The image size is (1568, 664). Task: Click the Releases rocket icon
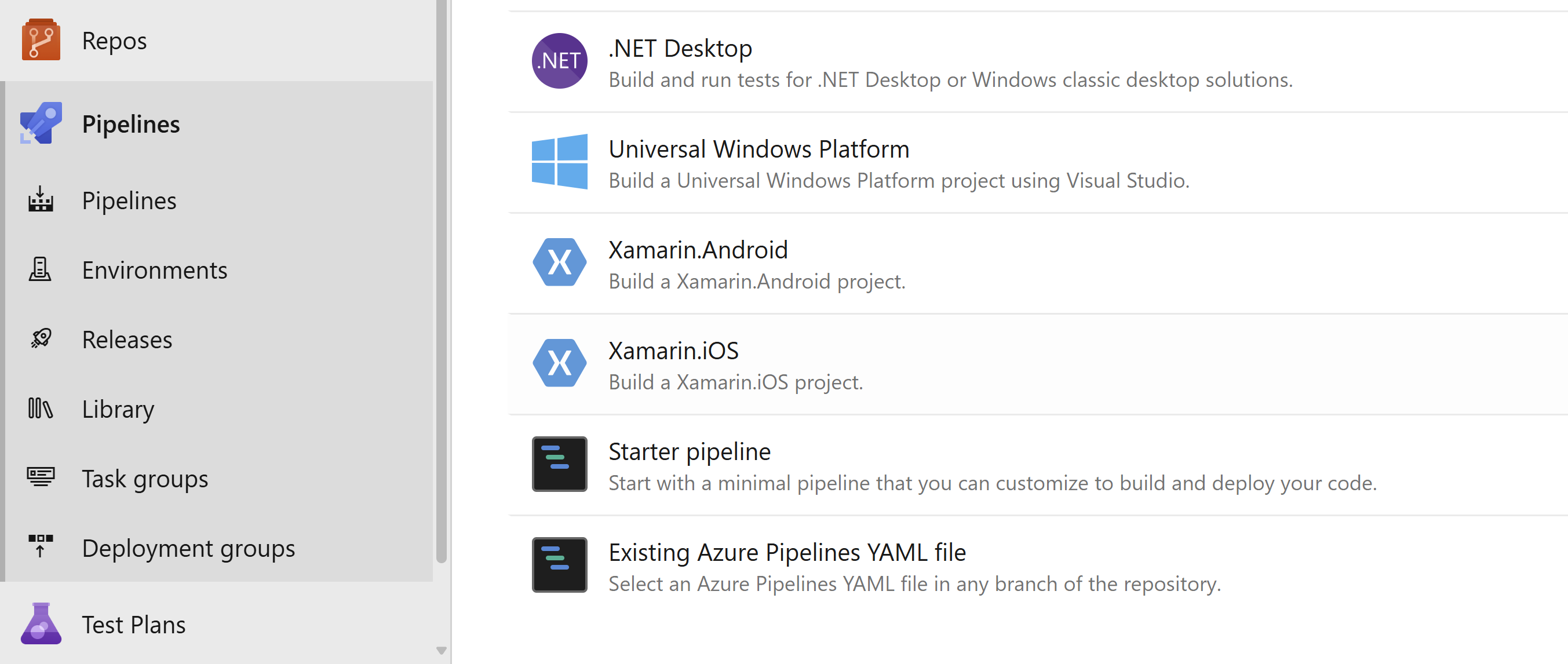(41, 339)
